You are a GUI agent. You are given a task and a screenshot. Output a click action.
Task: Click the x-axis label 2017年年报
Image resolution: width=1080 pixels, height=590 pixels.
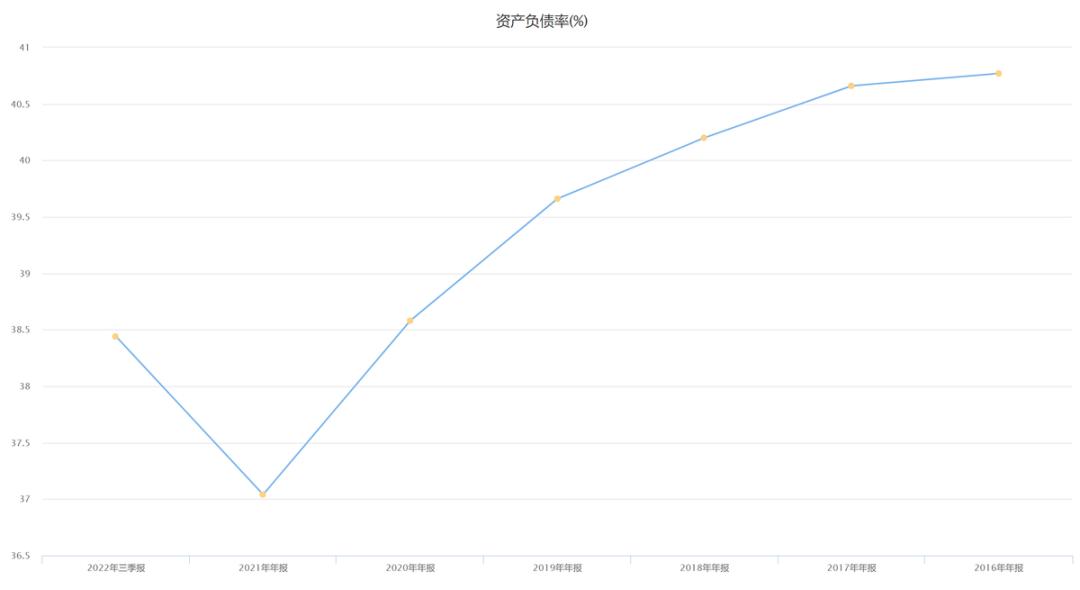click(852, 568)
